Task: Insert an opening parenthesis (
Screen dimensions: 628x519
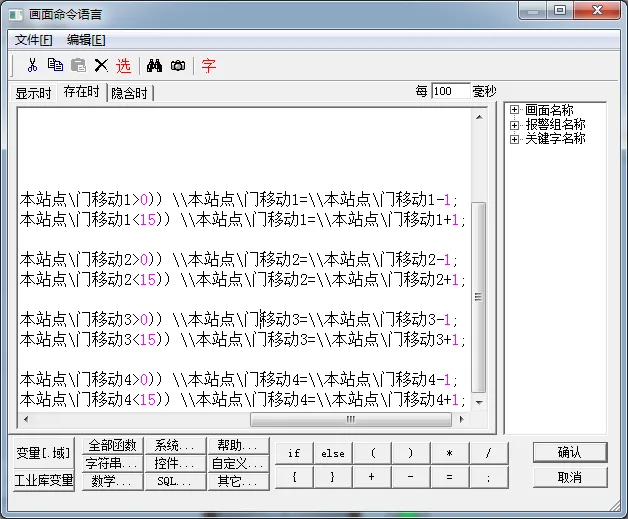Action: point(372,453)
